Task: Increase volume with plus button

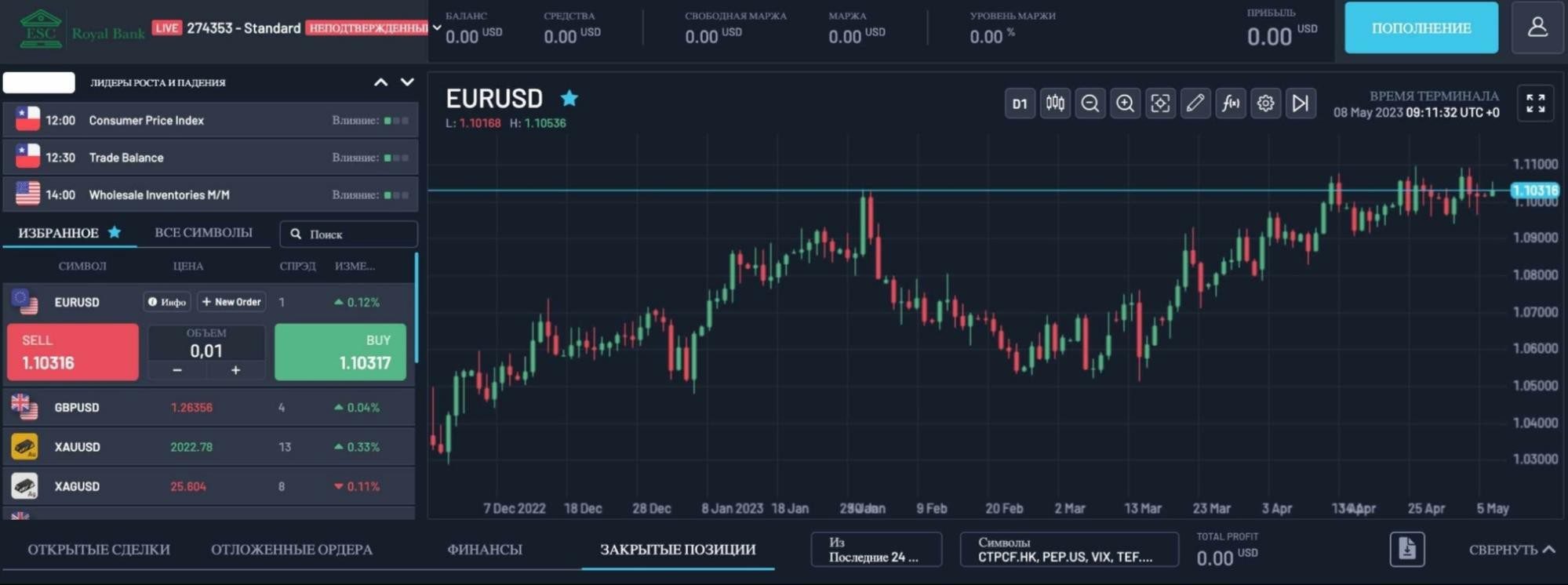Action: click(x=235, y=370)
